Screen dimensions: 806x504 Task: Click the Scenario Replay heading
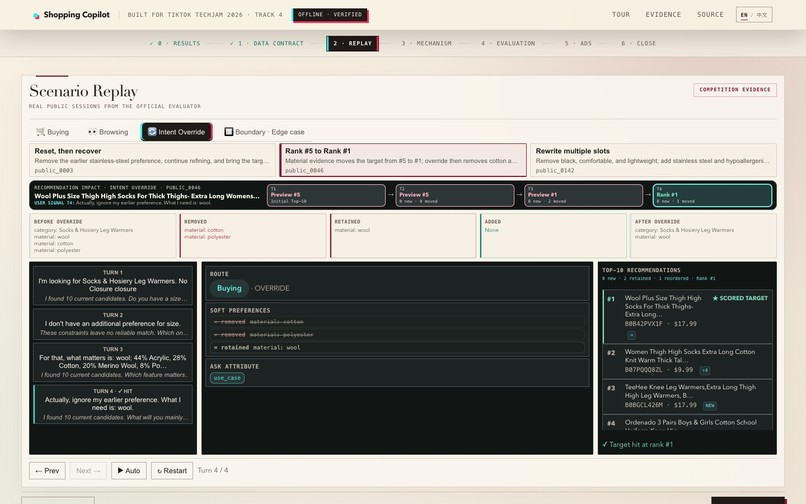[x=84, y=92]
